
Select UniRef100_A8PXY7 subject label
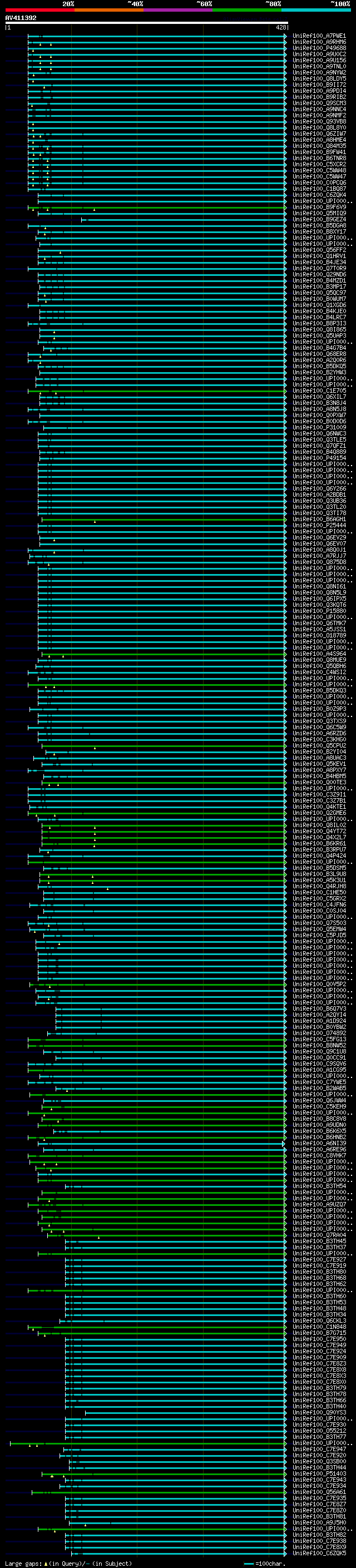[319, 770]
